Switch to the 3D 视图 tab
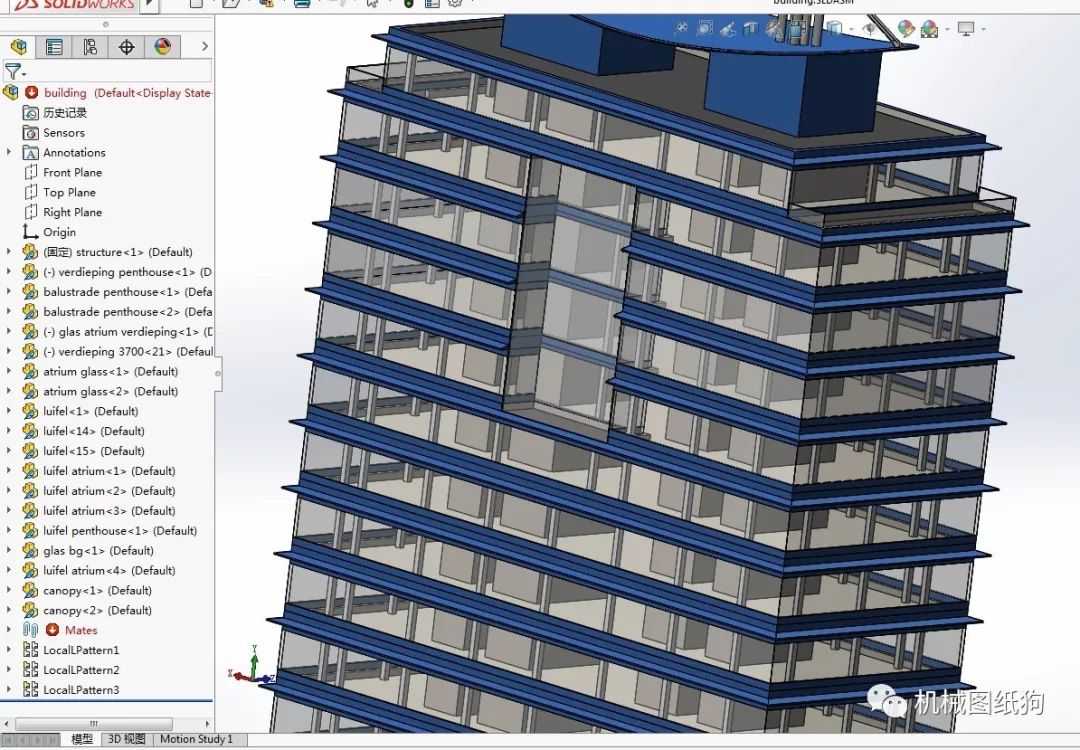 coord(126,739)
